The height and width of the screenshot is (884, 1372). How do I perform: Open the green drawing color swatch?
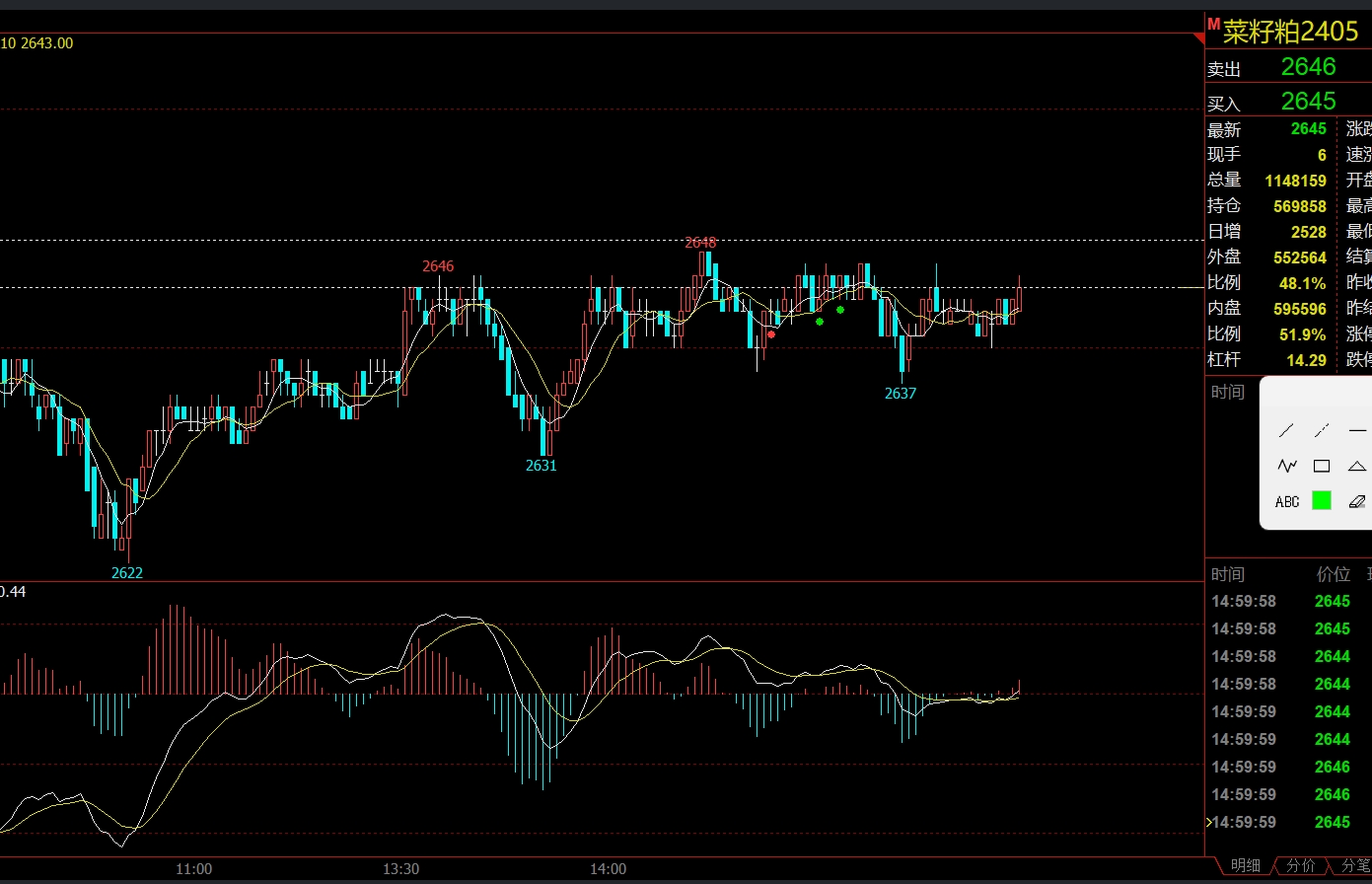coord(1322,501)
